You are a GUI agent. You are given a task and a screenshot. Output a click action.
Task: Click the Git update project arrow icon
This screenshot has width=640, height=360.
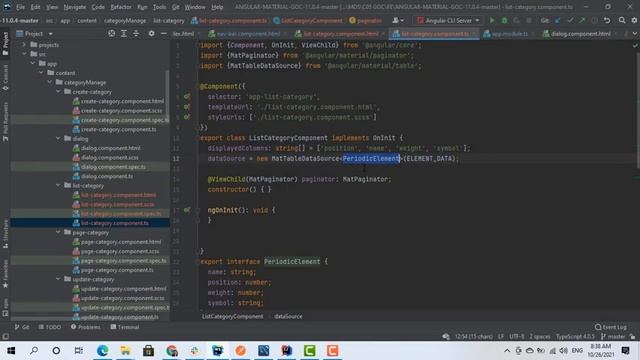[x=558, y=20]
